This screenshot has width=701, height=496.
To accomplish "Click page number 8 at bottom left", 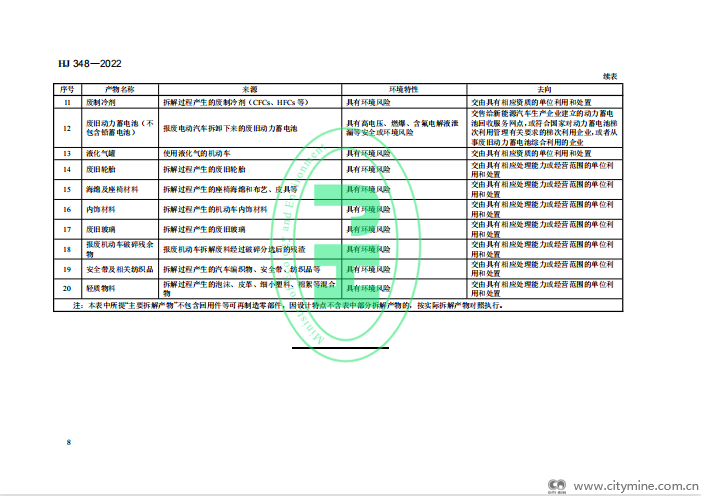I will [x=68, y=442].
